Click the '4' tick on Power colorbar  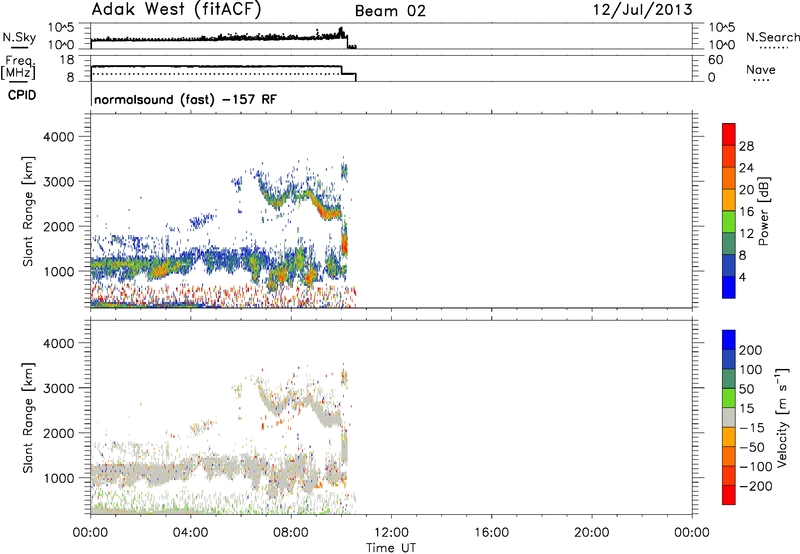(742, 277)
